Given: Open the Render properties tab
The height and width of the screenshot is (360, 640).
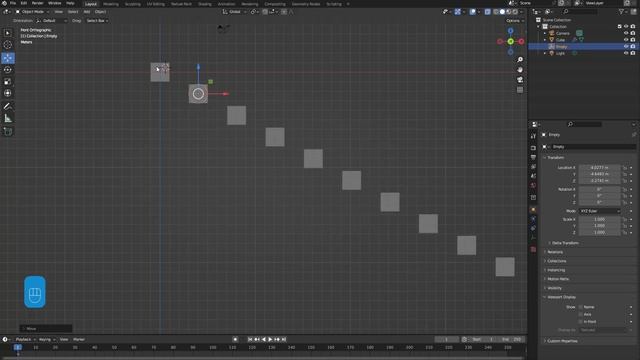Looking at the screenshot, I should pyautogui.click(x=533, y=148).
